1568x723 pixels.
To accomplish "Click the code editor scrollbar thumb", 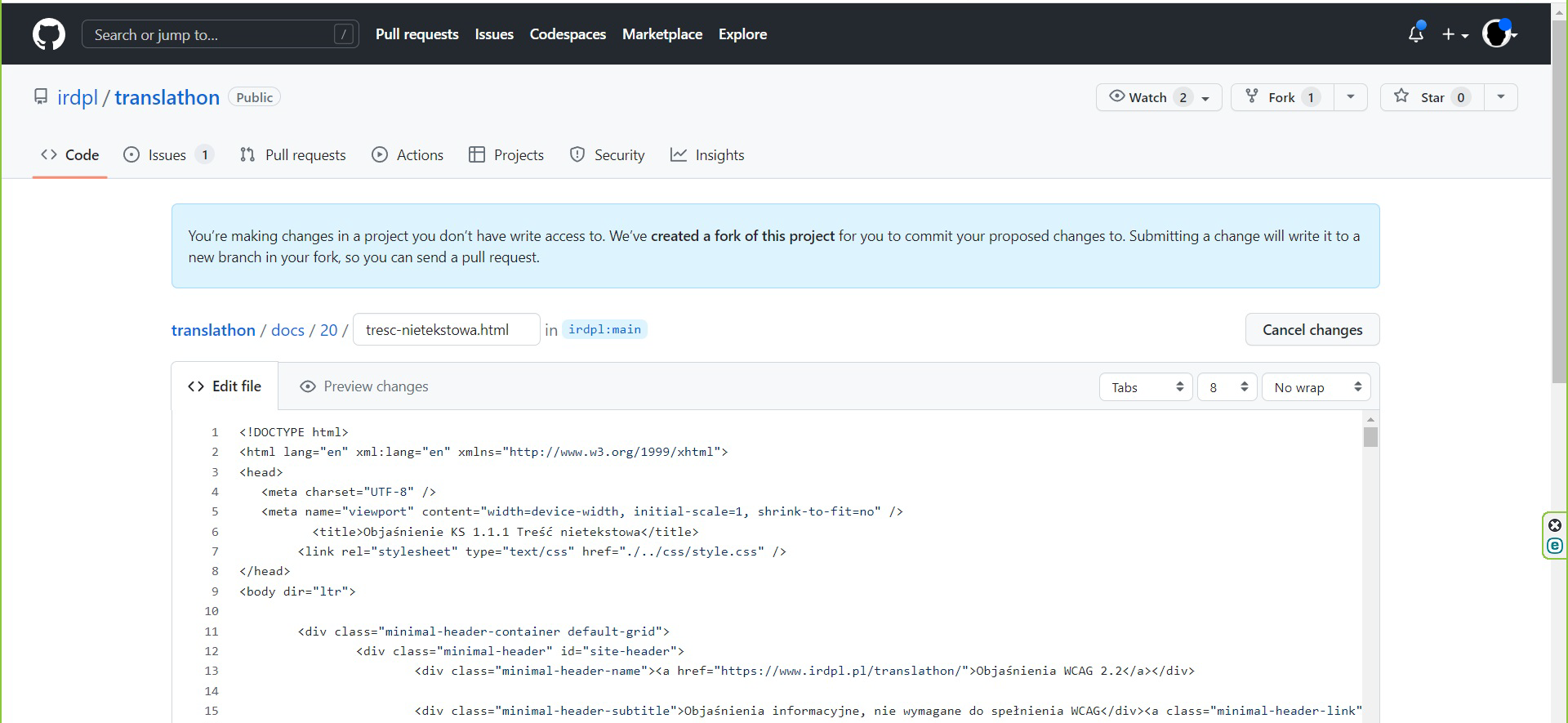I will click(1370, 437).
